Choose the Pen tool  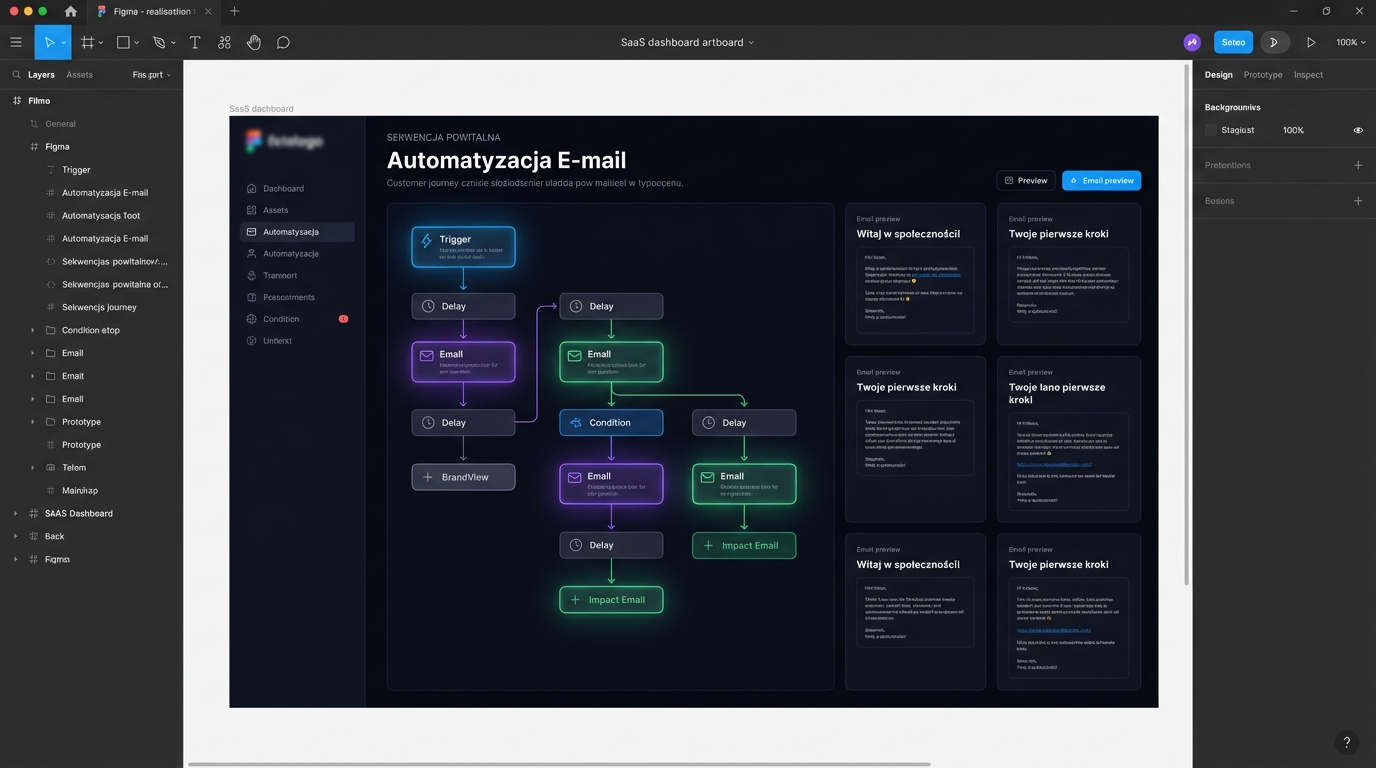(159, 43)
